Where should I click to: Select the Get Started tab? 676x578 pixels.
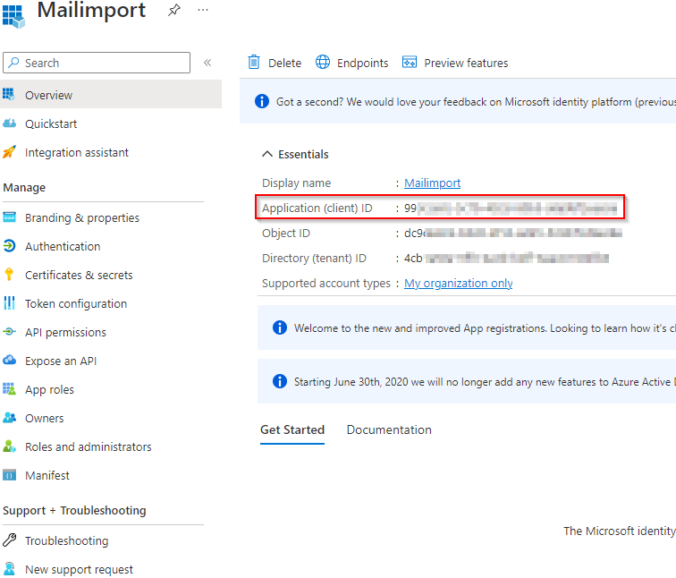[292, 430]
